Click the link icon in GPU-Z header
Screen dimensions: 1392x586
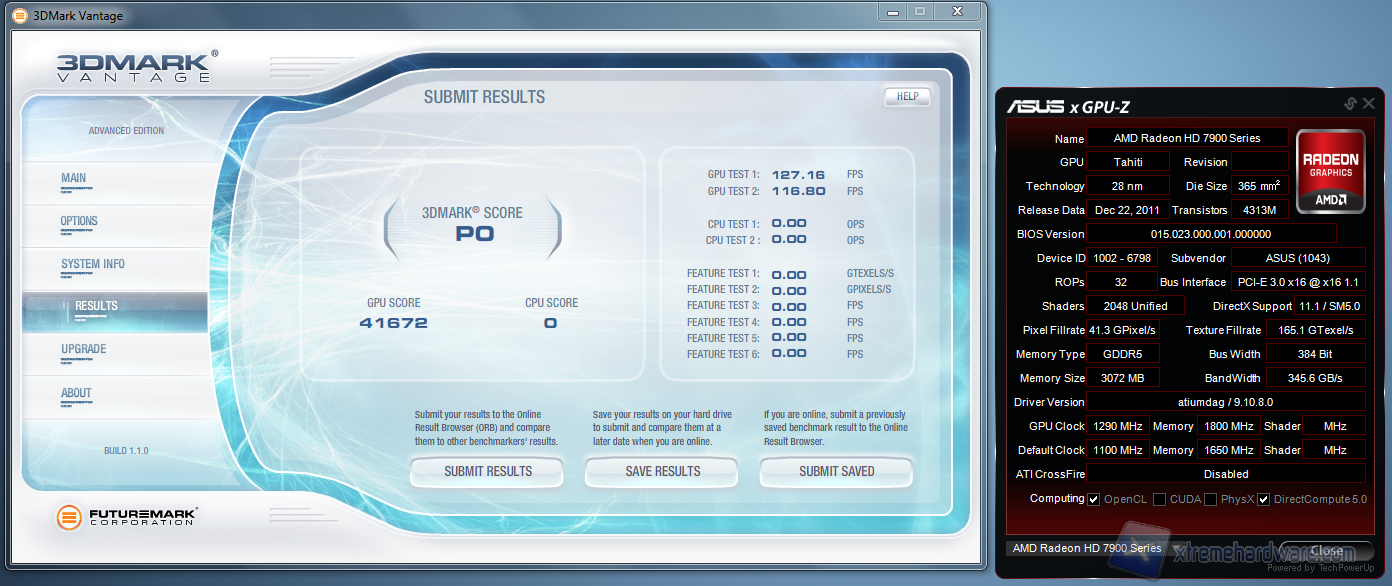click(1350, 104)
